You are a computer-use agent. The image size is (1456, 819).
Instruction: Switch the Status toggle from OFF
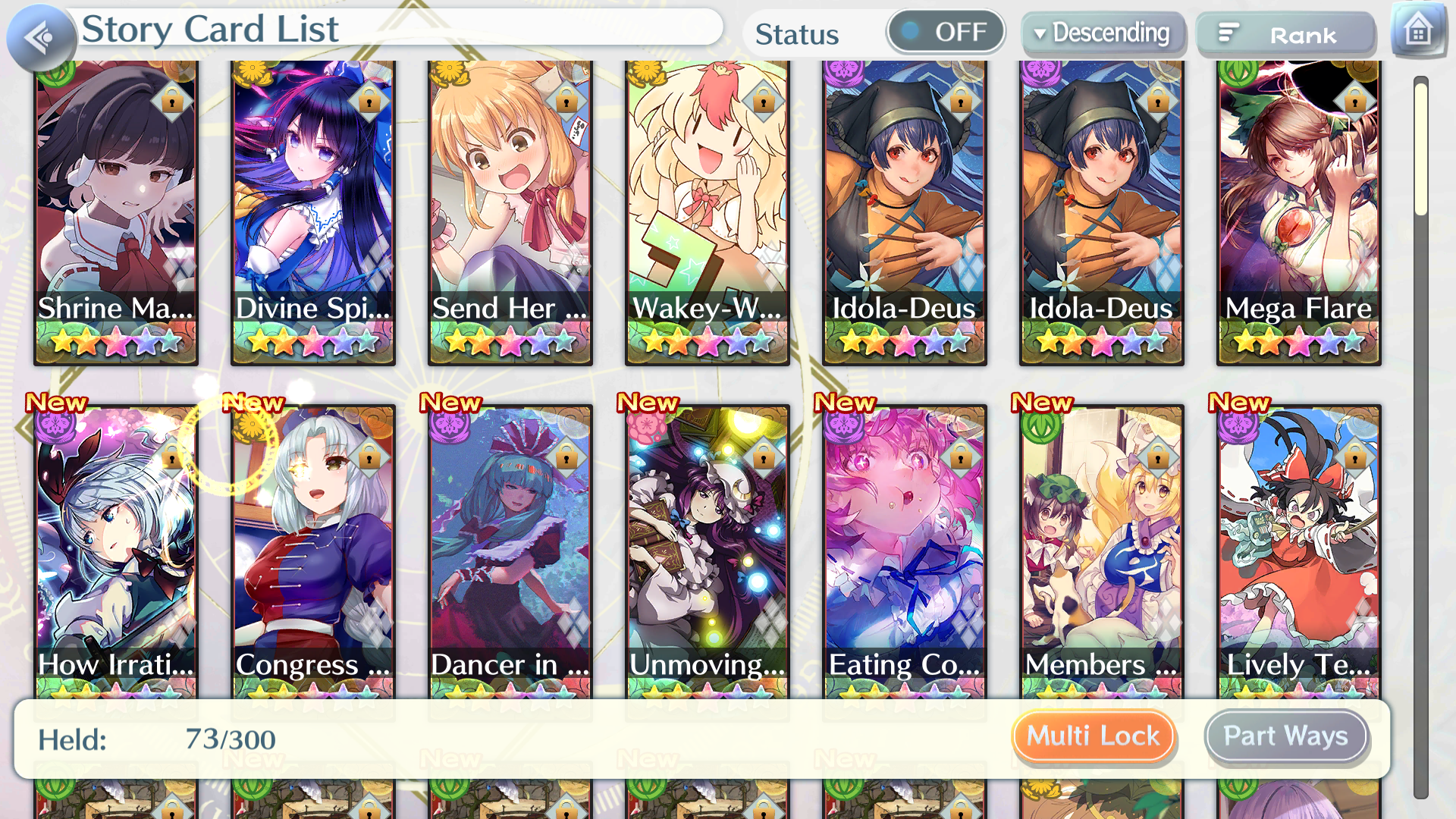[x=946, y=32]
